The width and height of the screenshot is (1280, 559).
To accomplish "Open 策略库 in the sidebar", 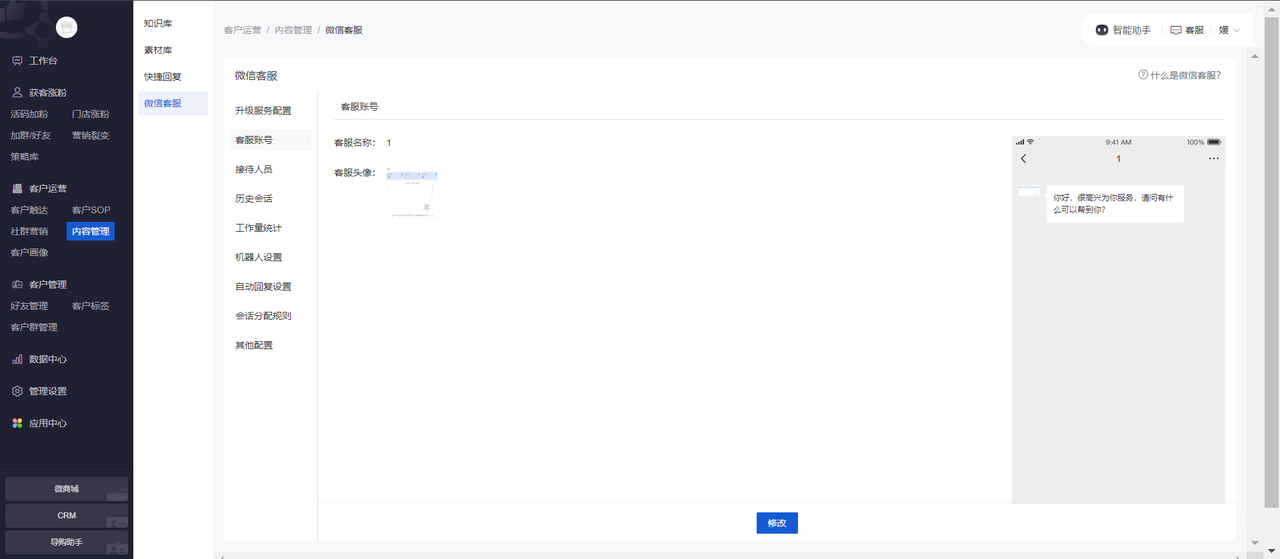I will pos(25,157).
